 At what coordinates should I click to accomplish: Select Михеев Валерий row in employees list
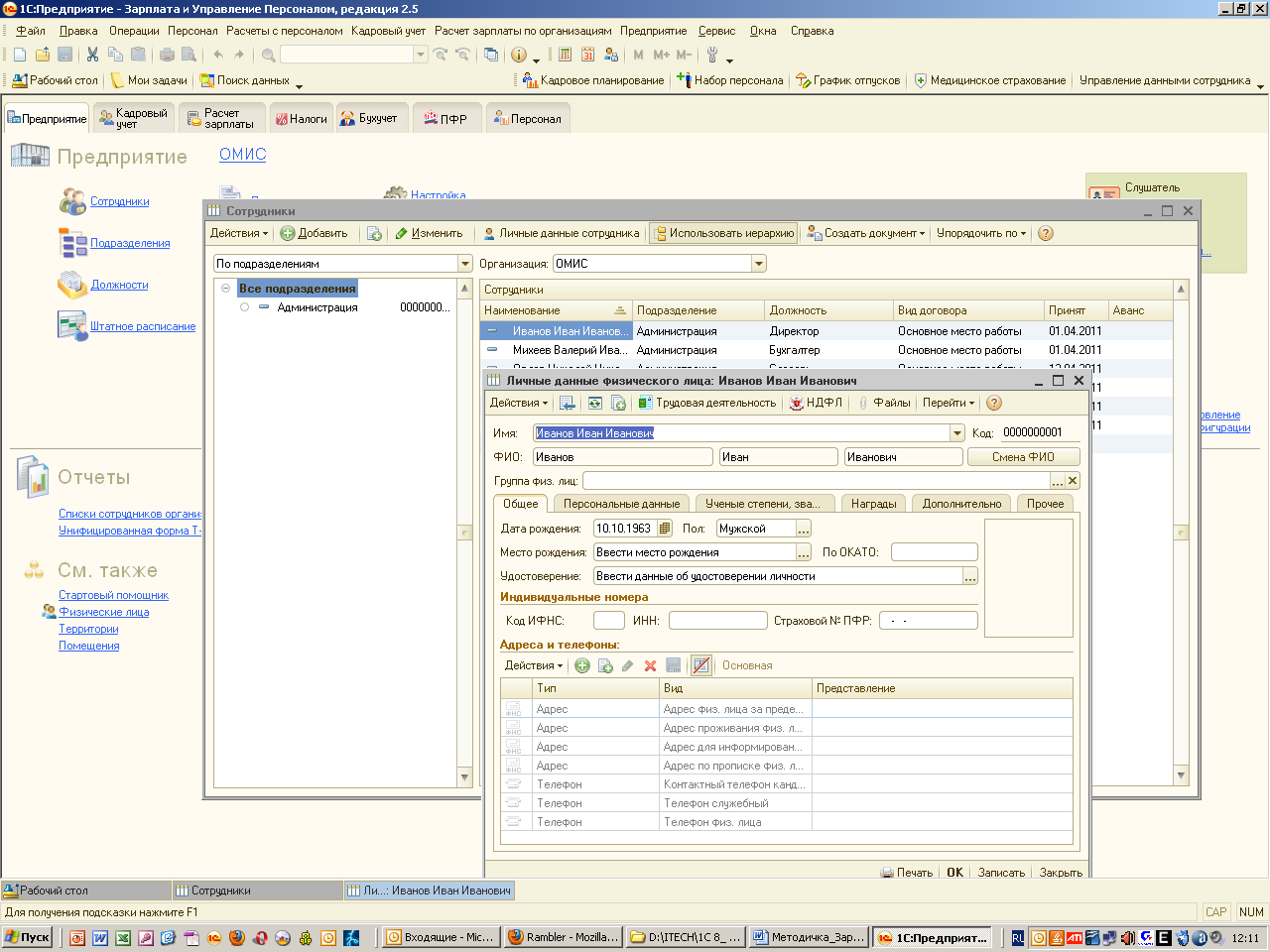click(x=826, y=350)
